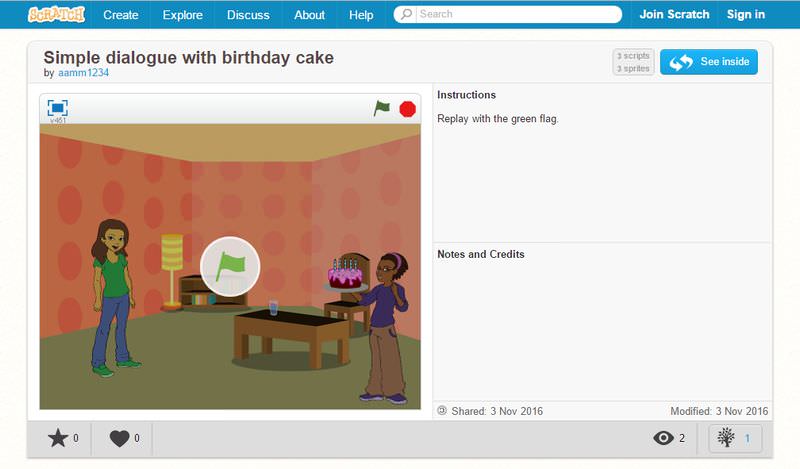Open the Sign in link
This screenshot has height=469, width=800.
click(746, 14)
